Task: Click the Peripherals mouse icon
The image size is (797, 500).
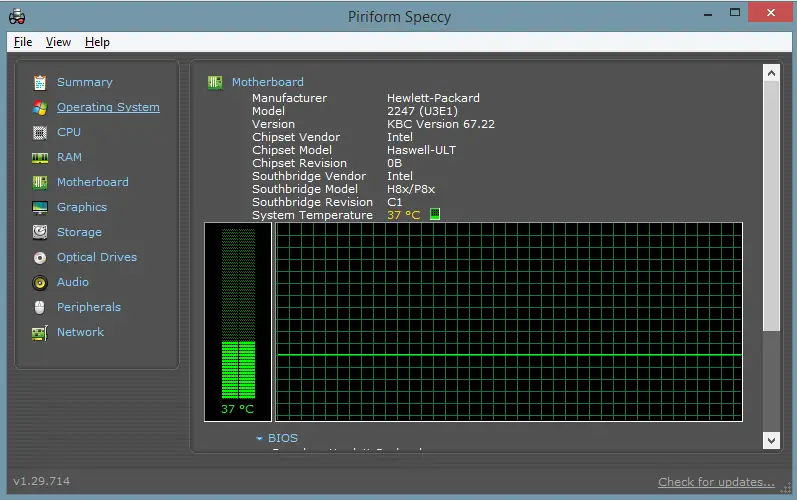Action: (x=40, y=307)
